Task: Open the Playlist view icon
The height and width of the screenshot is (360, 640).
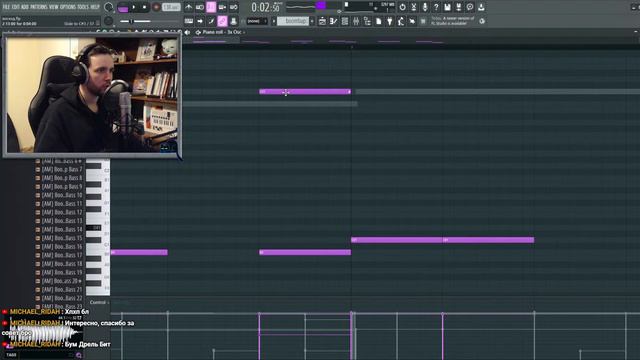Action: point(322,21)
